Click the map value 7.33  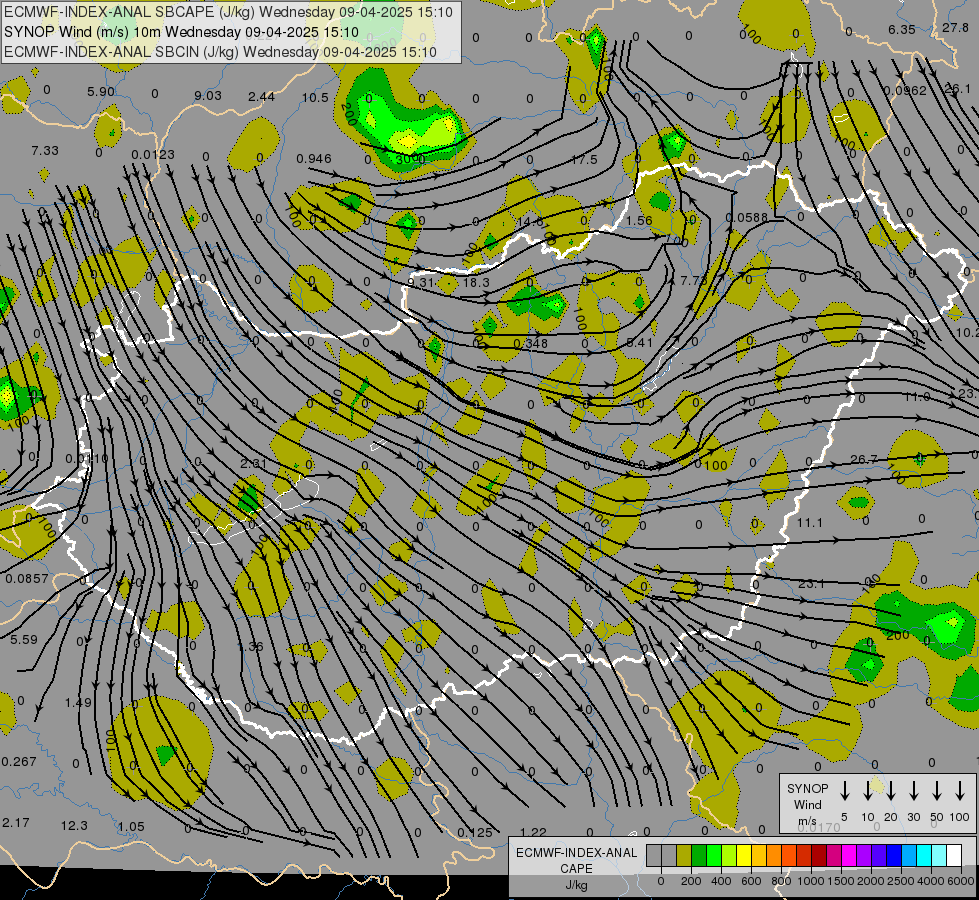coord(45,151)
